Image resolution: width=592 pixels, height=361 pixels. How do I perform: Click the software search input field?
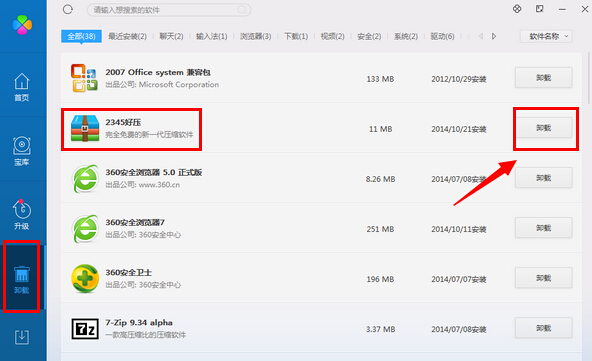coord(169,10)
